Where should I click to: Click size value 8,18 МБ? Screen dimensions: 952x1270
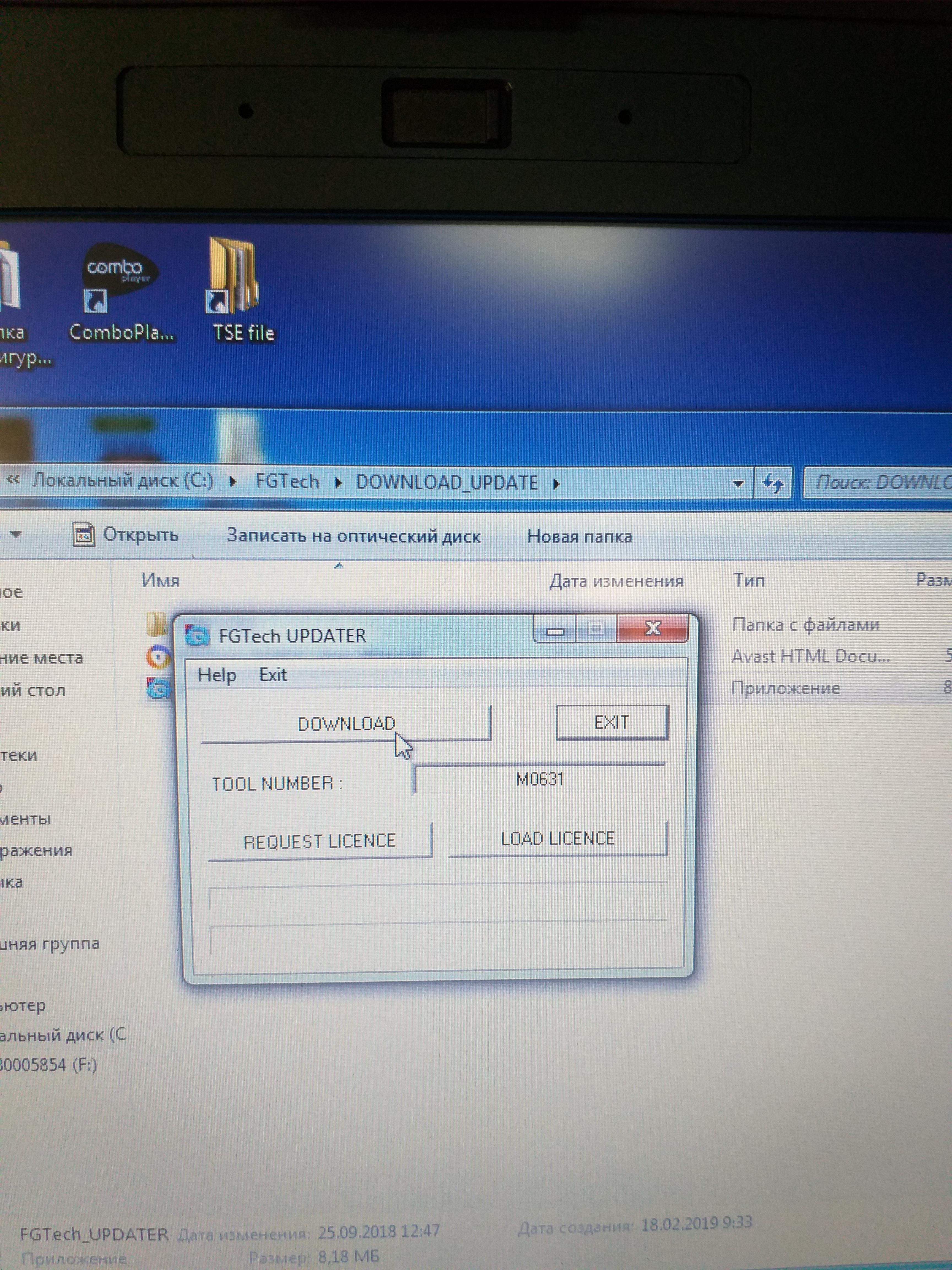(349, 1257)
